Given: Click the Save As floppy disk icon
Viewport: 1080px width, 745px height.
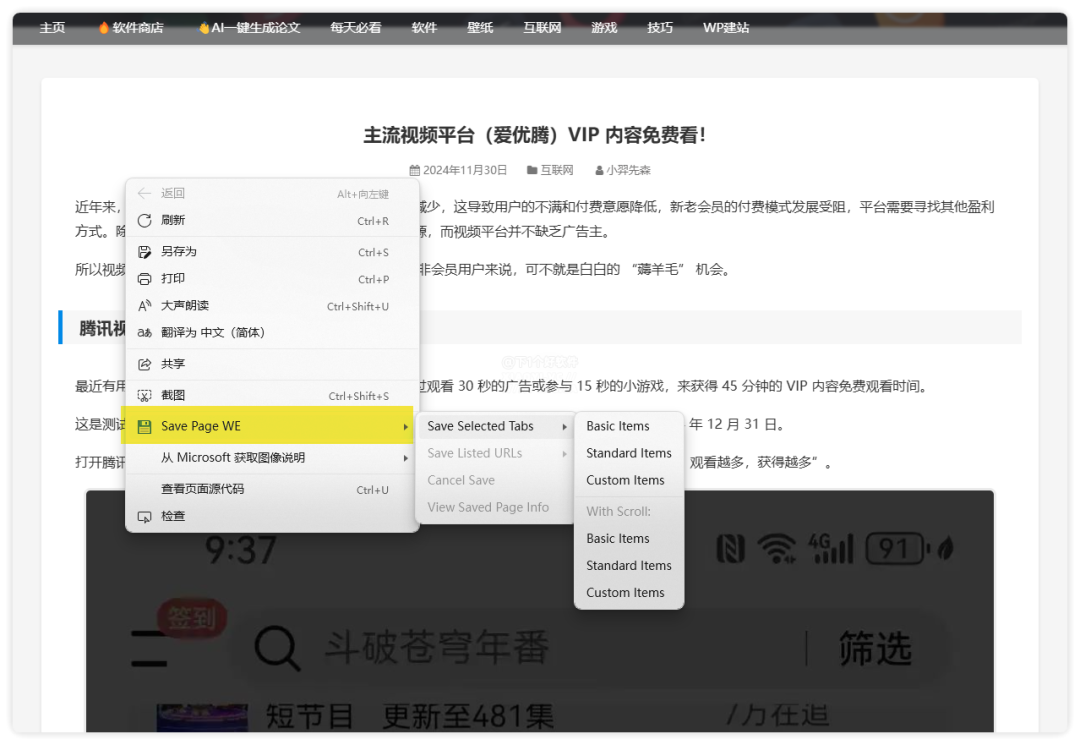Looking at the screenshot, I should tap(144, 252).
